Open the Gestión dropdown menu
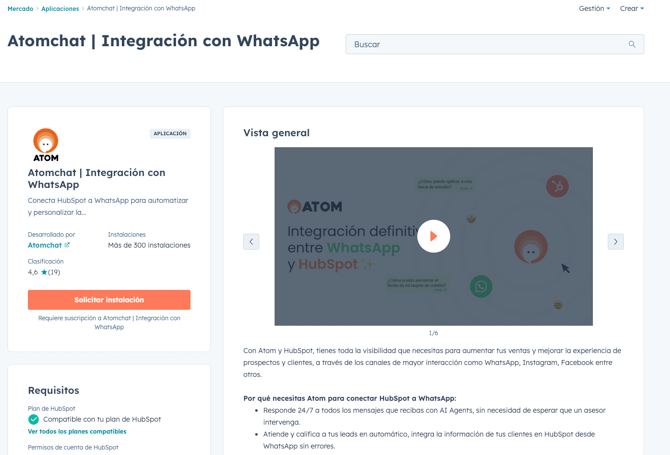The width and height of the screenshot is (670, 455). (594, 9)
